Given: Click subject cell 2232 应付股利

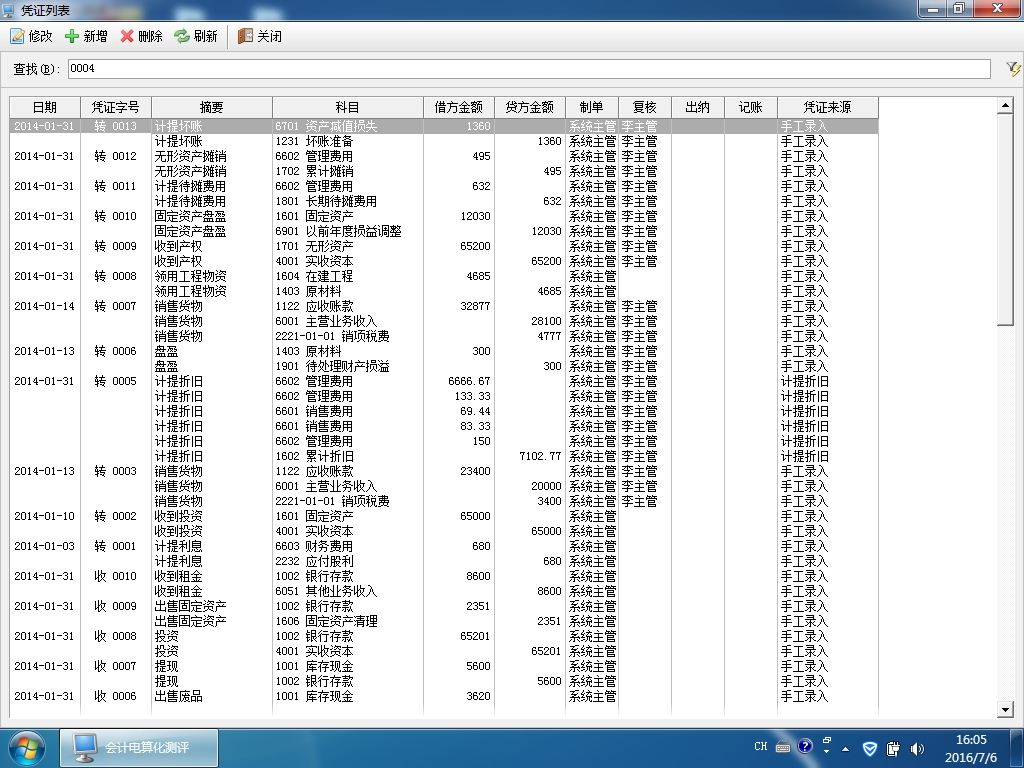Looking at the screenshot, I should click(x=314, y=562).
